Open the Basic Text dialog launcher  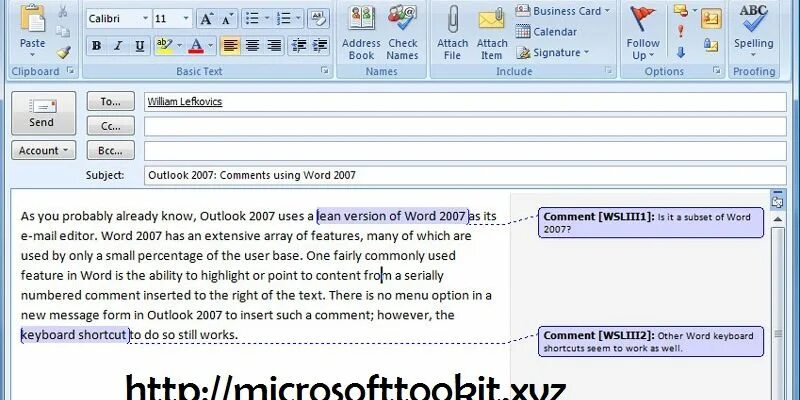324,71
